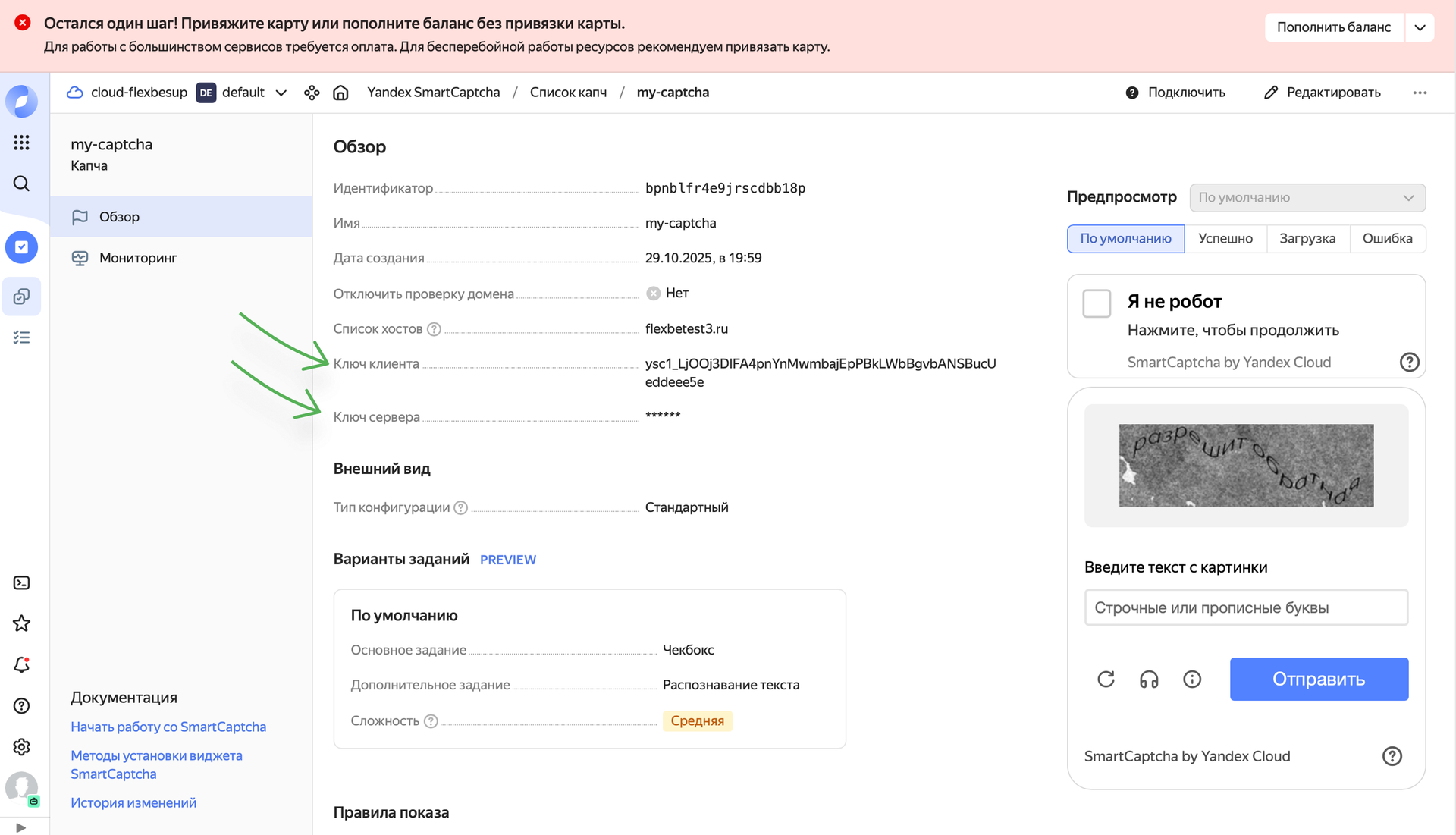Open the services grid in the sidebar

[x=22, y=143]
